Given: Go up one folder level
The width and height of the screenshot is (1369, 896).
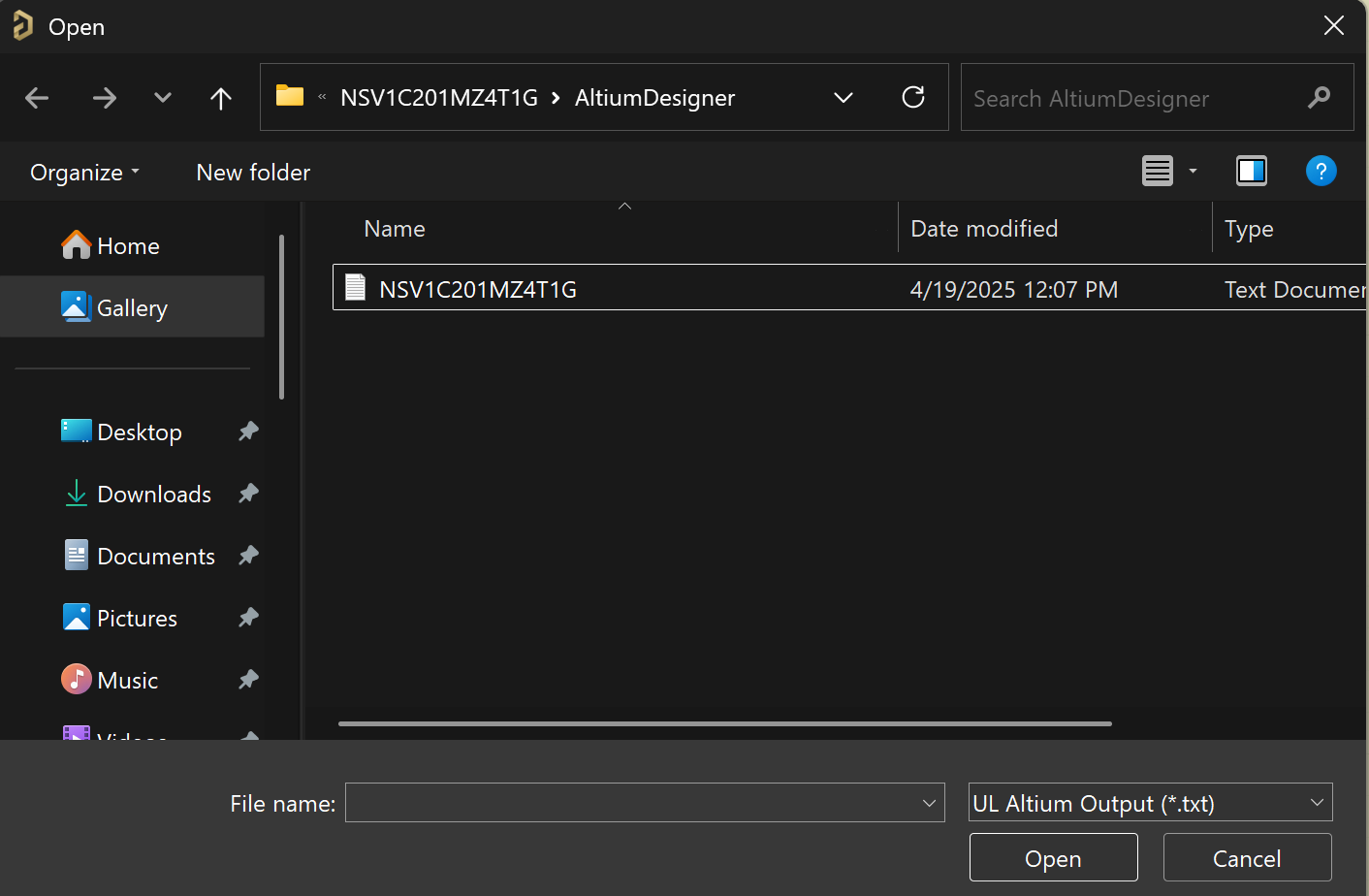Looking at the screenshot, I should click(x=221, y=98).
